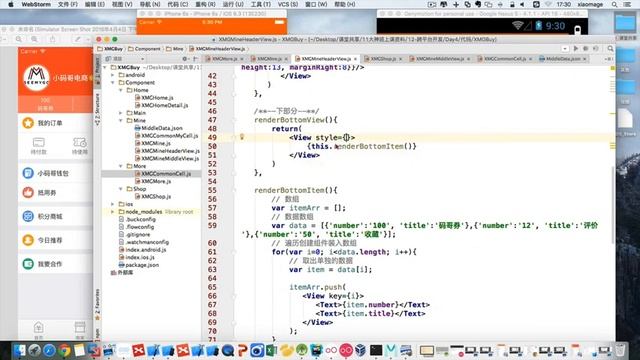Click the Mine breadcrumb in navigation bar
The height and width of the screenshot is (360, 640).
pos(175,49)
